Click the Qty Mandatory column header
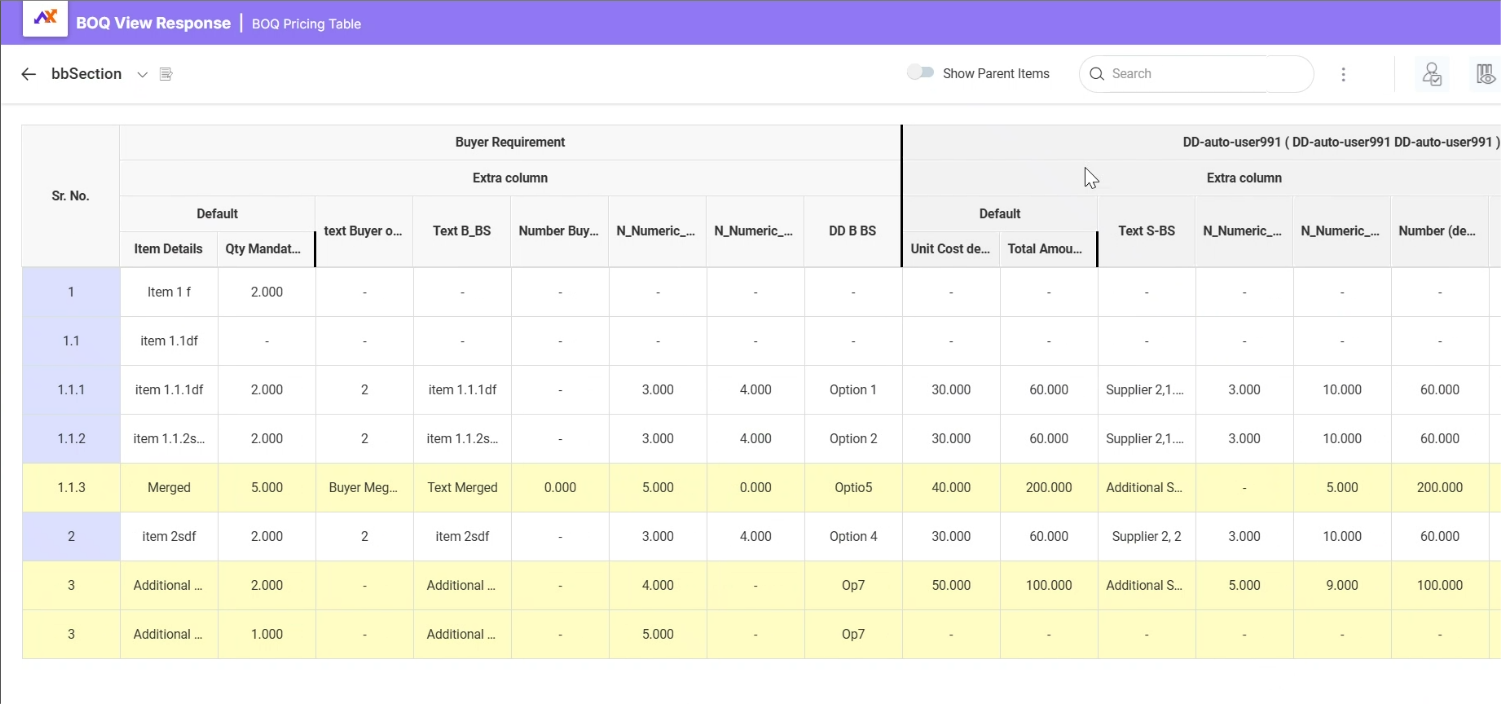1501x704 pixels. tap(265, 249)
